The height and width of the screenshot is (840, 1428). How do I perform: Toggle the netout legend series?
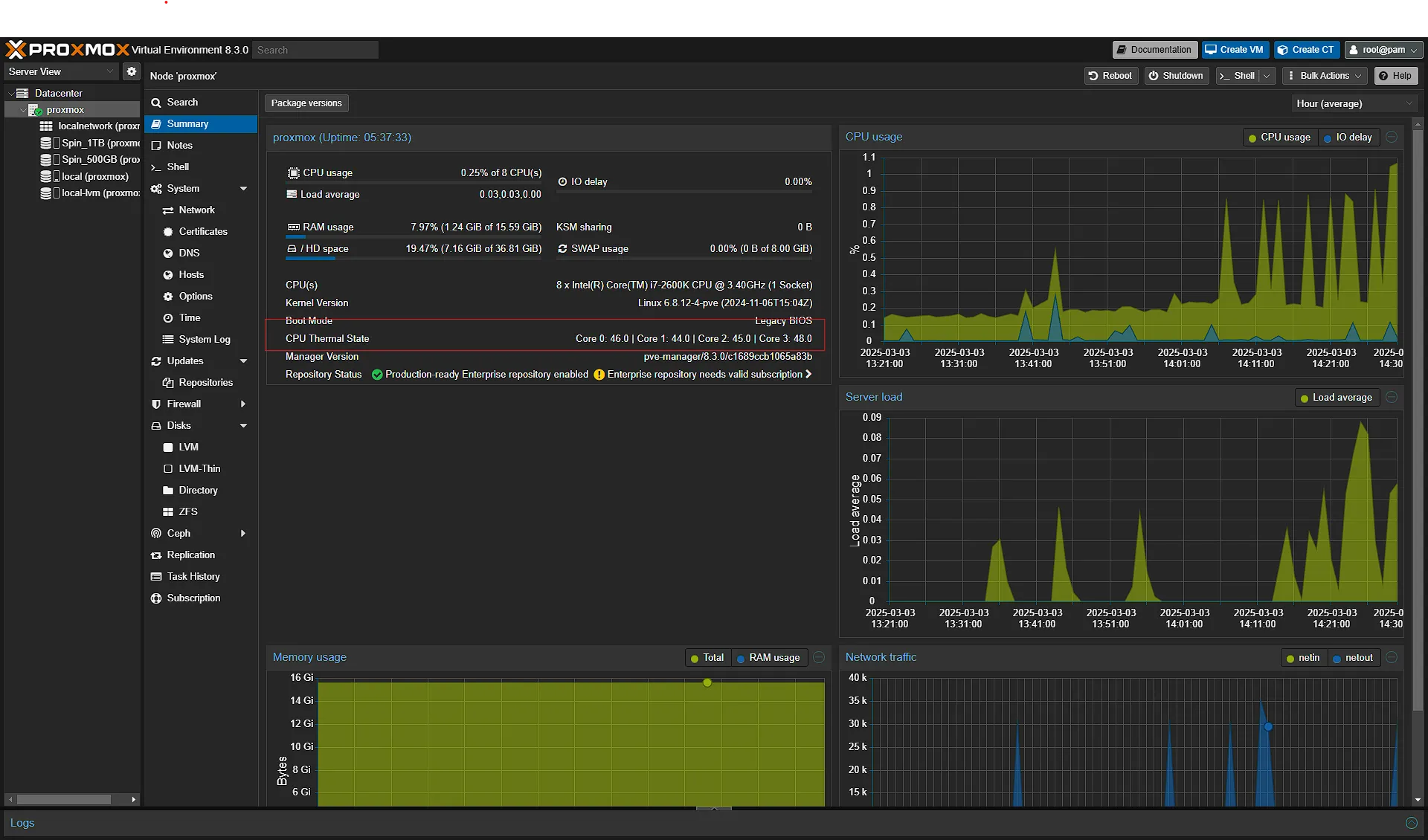(1353, 658)
